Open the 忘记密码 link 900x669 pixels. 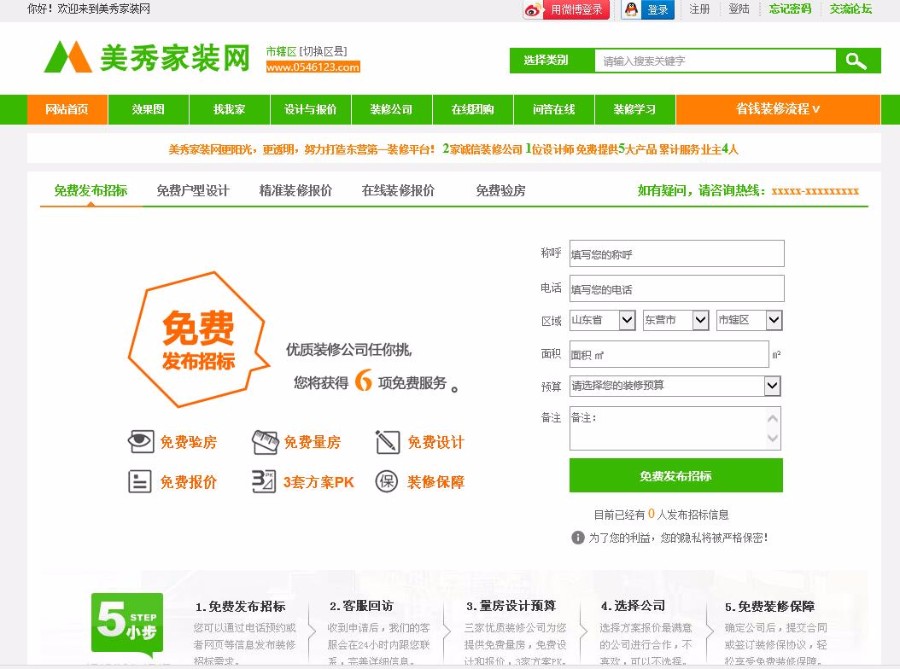point(789,11)
